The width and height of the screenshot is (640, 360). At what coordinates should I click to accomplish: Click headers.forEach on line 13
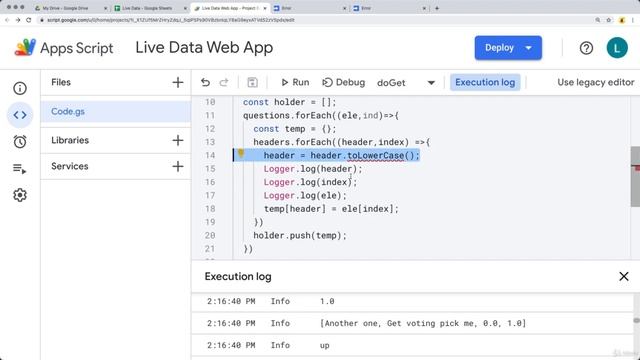pos(342,142)
